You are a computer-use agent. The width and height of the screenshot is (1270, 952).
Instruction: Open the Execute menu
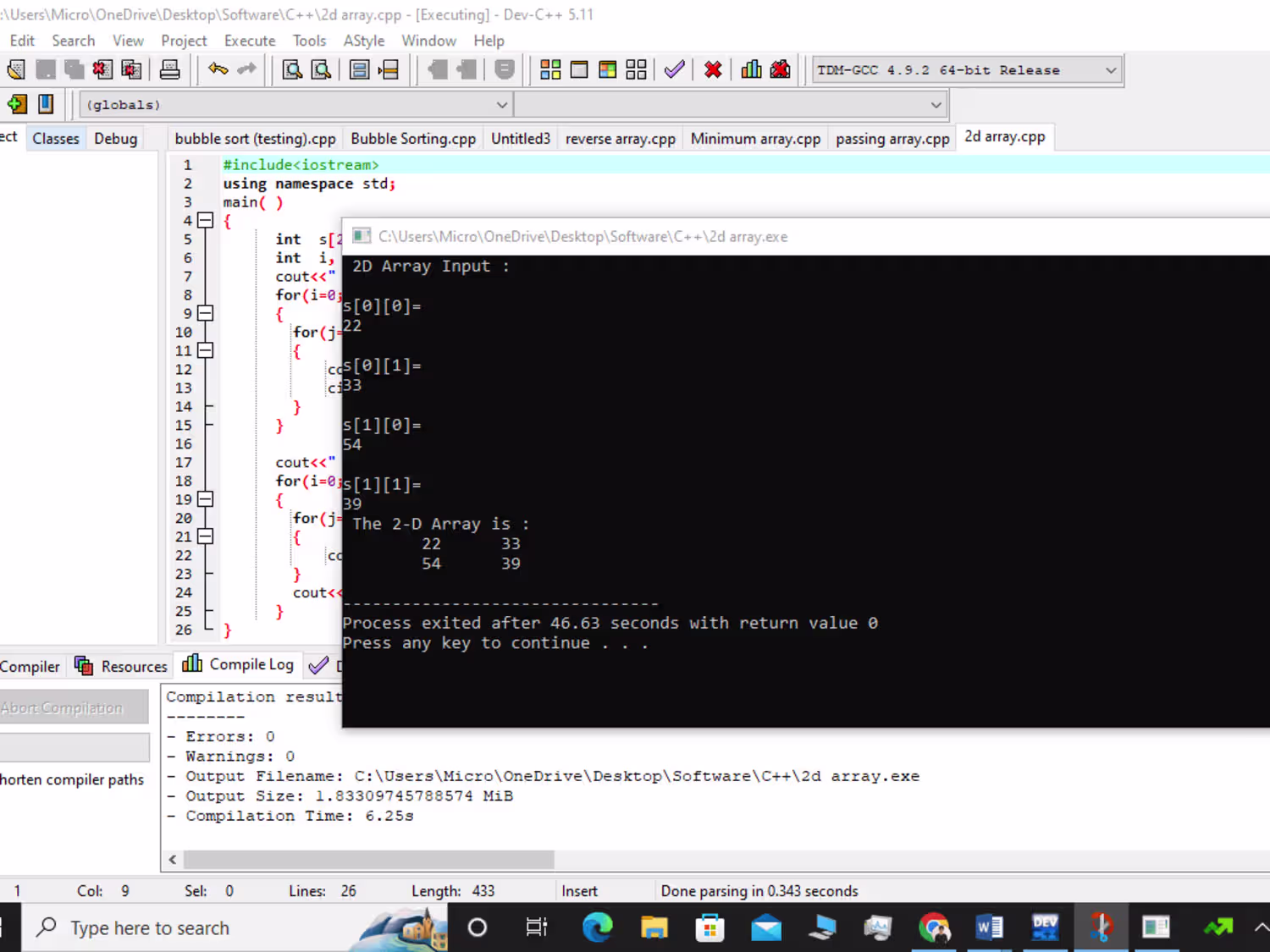249,41
